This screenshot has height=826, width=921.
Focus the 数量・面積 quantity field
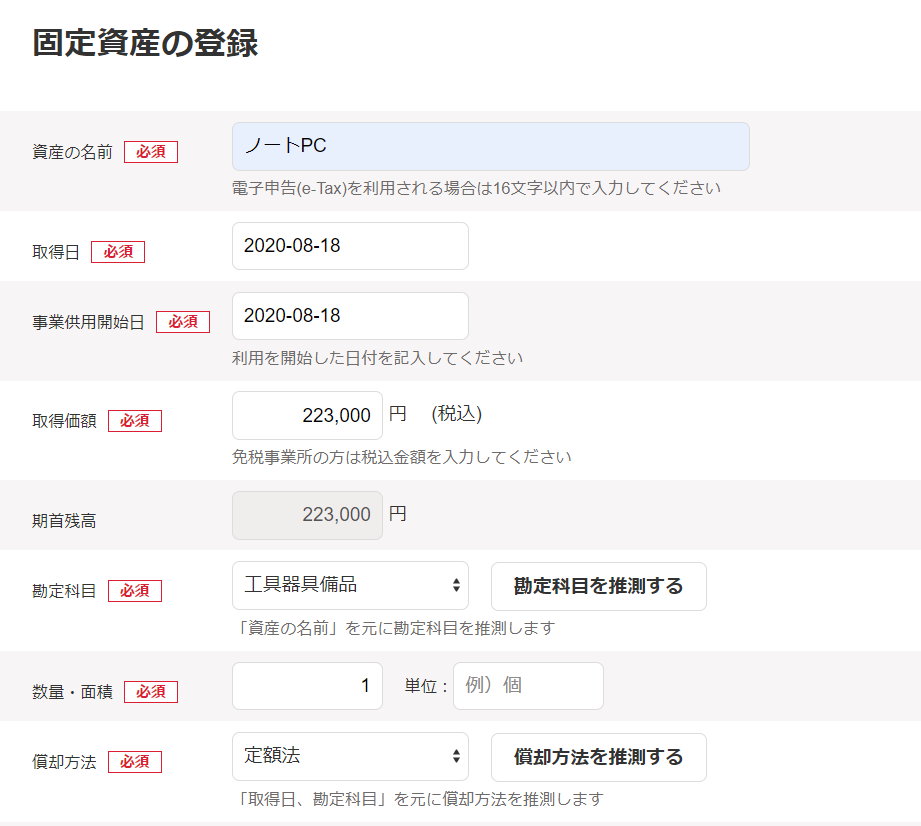(307, 686)
